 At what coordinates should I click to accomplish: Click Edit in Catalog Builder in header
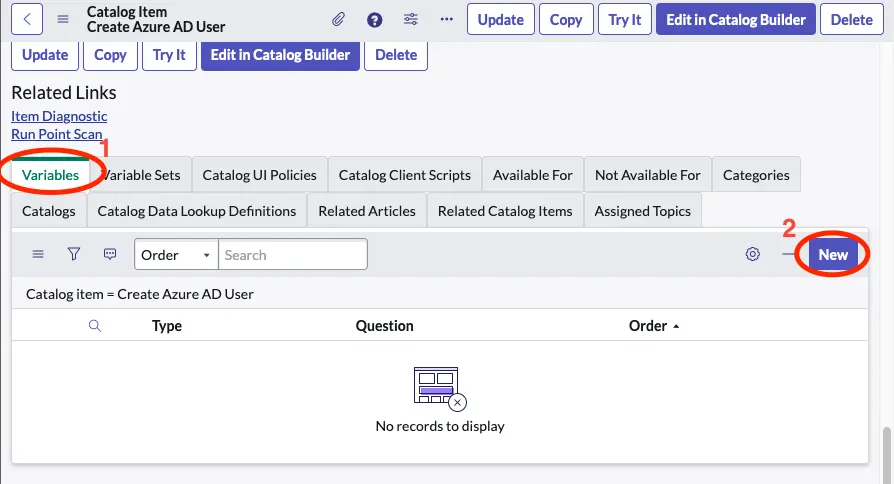click(736, 19)
